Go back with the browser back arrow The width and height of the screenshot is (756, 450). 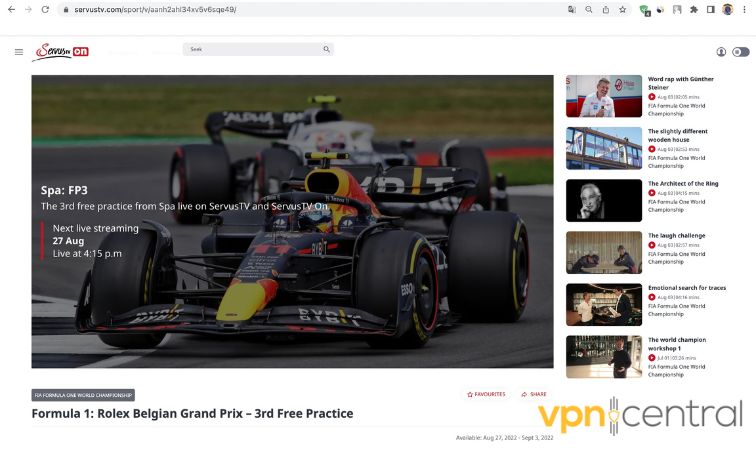coord(12,9)
